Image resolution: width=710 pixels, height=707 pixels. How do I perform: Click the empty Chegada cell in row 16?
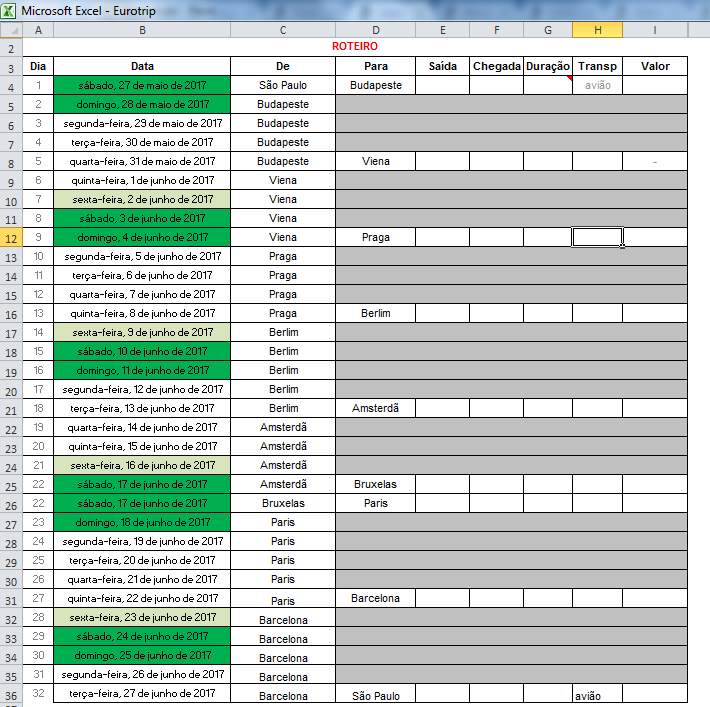497,313
